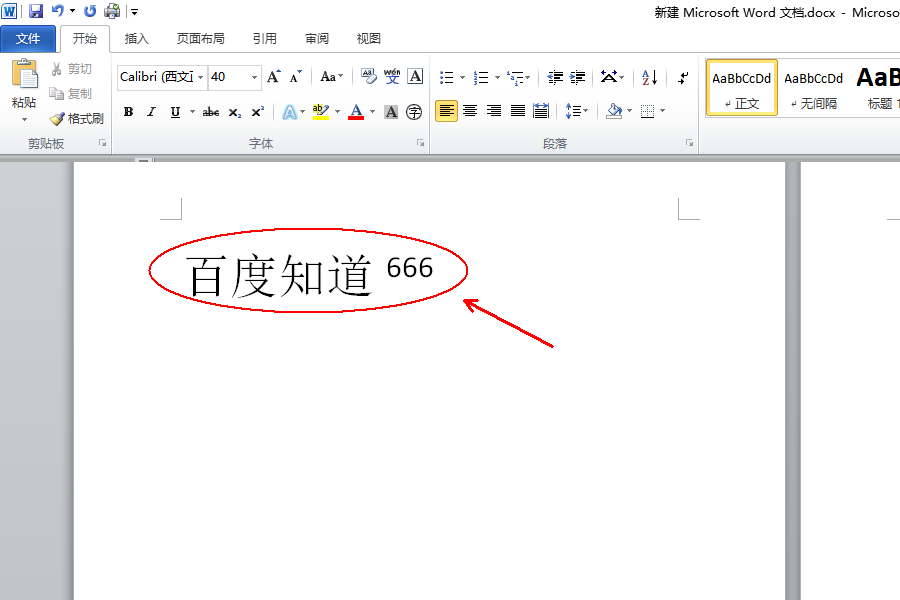Toggle Italic formatting

click(x=151, y=112)
